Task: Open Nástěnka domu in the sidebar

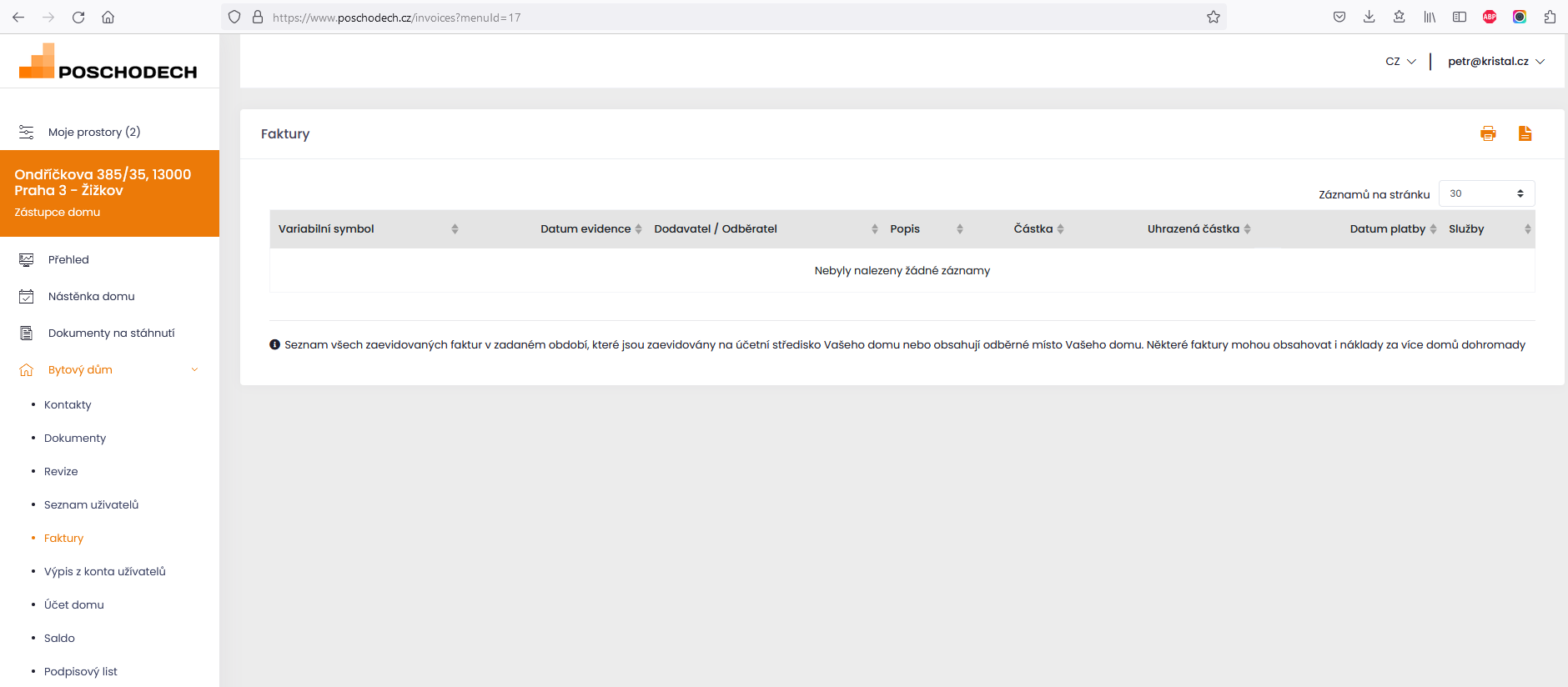Action: [x=91, y=296]
